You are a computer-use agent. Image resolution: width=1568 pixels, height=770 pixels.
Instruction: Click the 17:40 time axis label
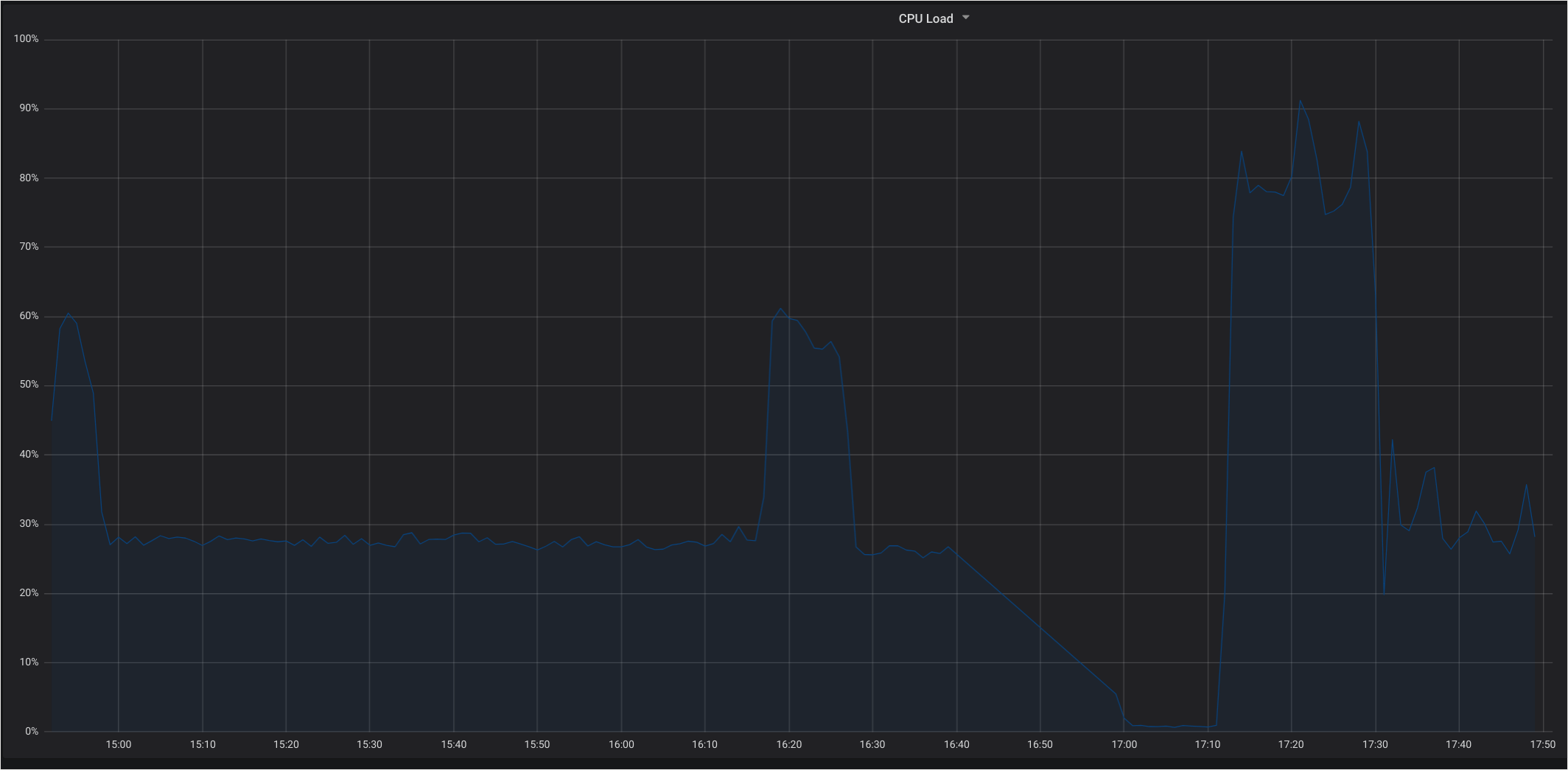click(1458, 744)
